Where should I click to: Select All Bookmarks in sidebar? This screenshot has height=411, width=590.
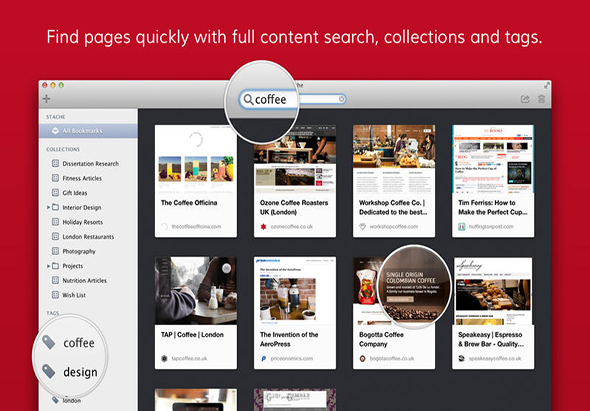(x=88, y=131)
